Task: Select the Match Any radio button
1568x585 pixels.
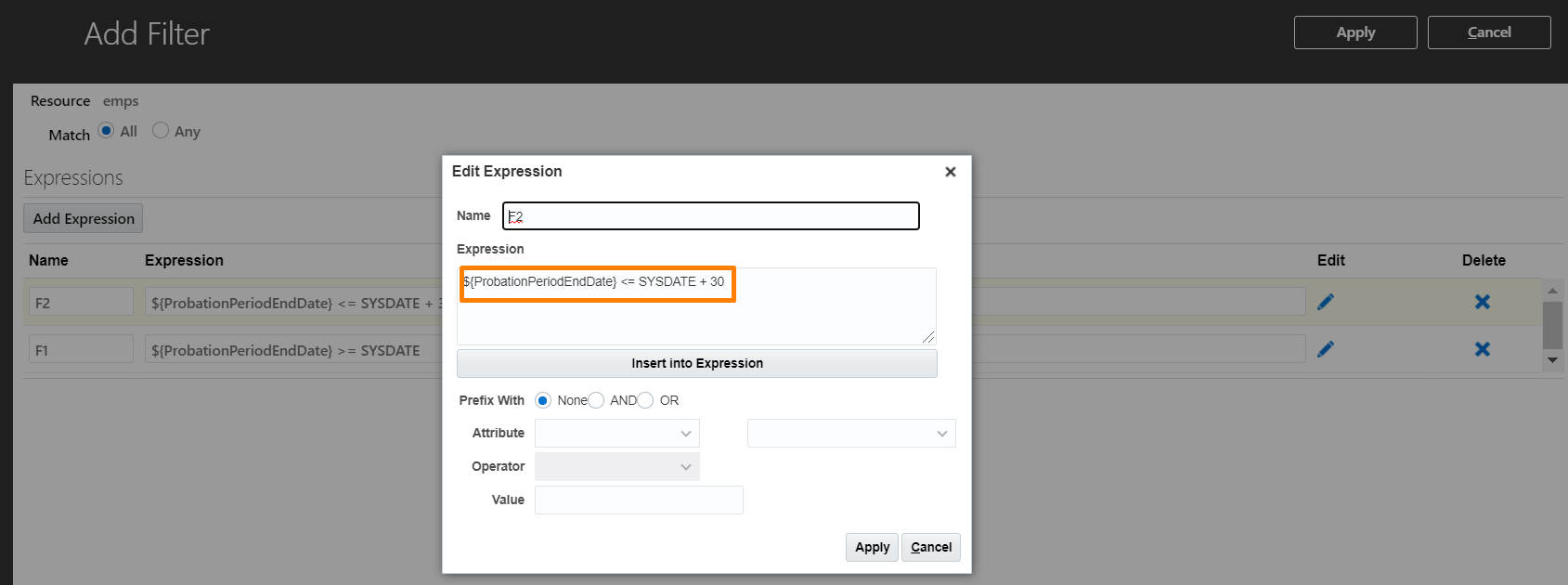Action: 161,131
